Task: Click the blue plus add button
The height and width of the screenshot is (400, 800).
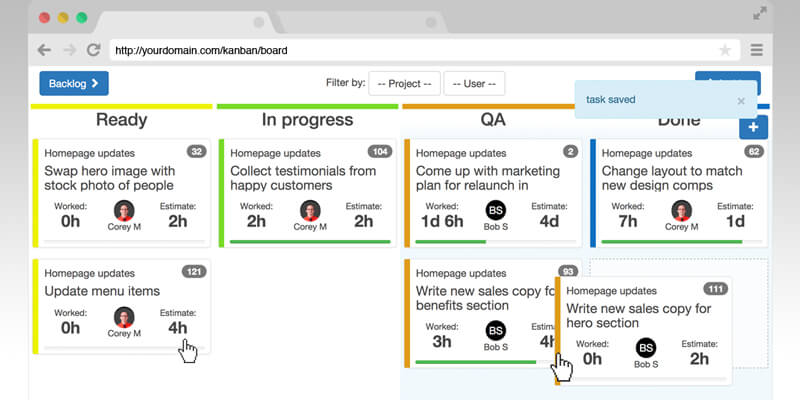Action: click(753, 127)
